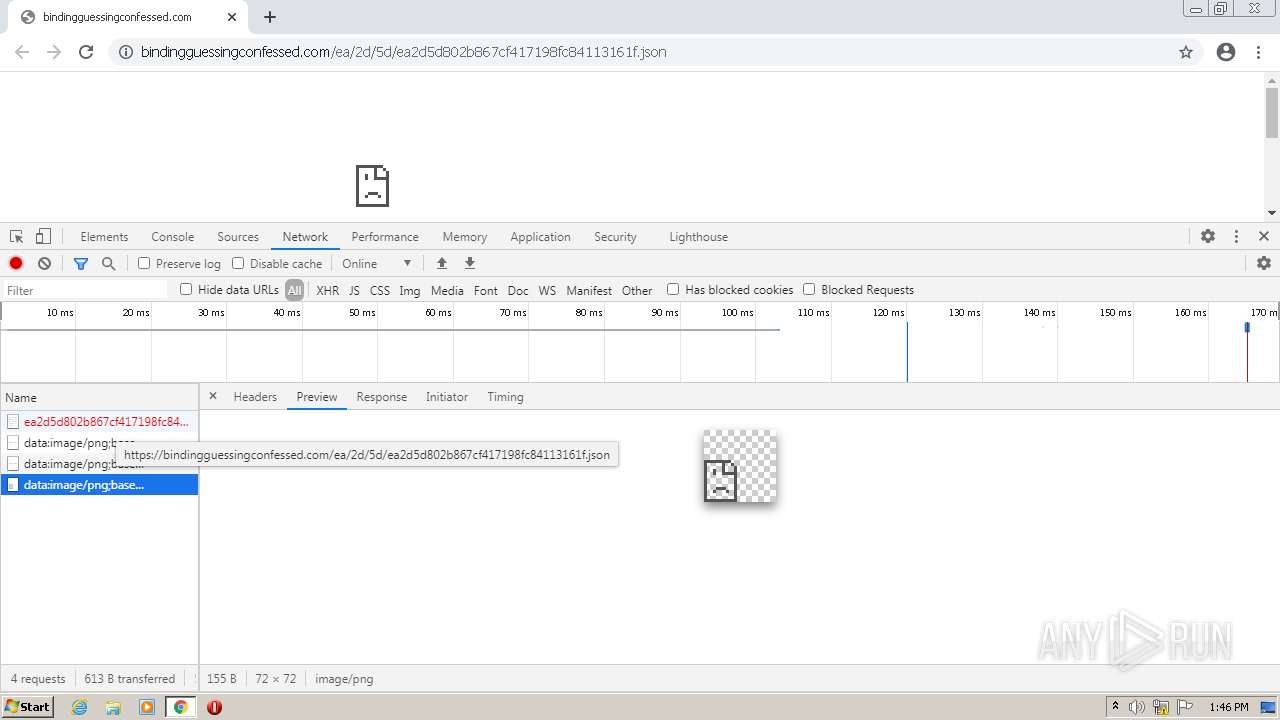Open the Chrome three-dot menu
1280x720 pixels.
(x=1258, y=52)
